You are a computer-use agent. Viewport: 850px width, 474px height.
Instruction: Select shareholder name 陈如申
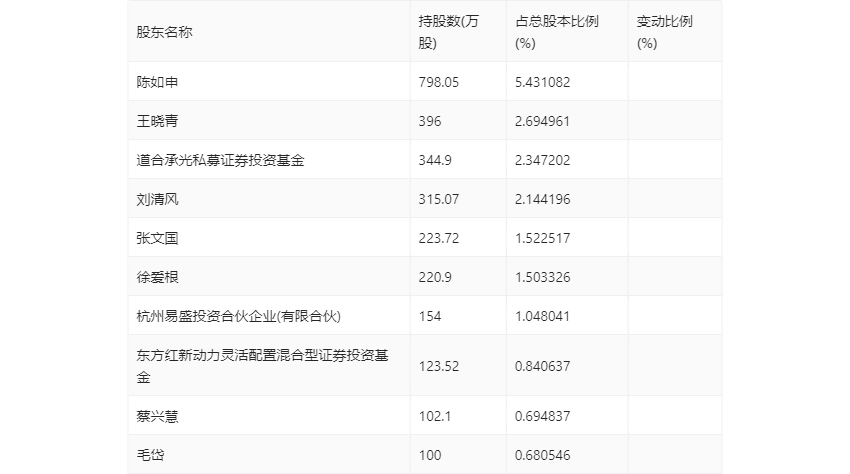click(x=157, y=82)
